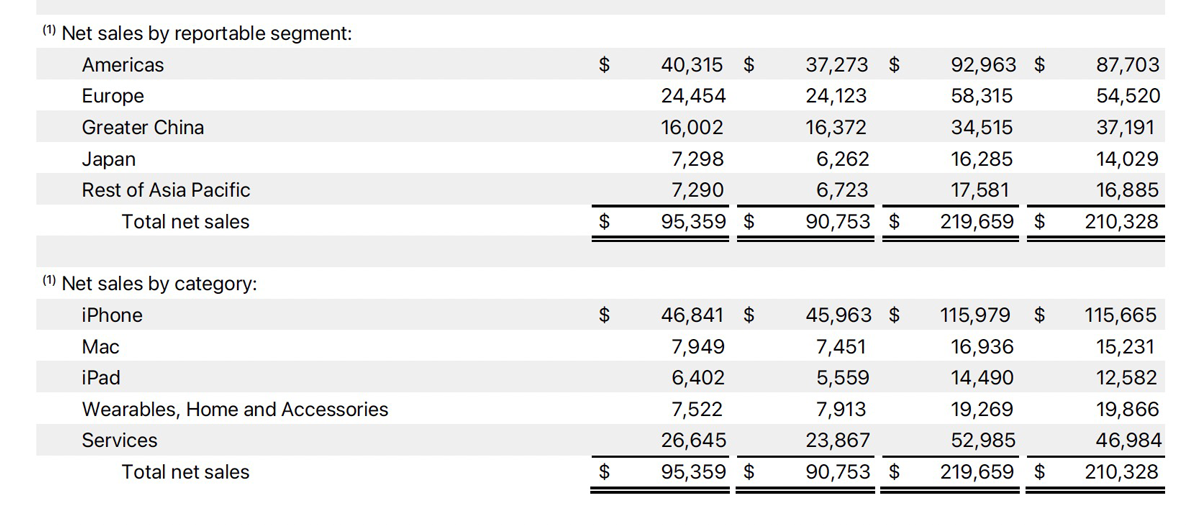Select the Americas value 40,315
Image resolution: width=1200 pixels, height=525 pixels.
point(693,65)
